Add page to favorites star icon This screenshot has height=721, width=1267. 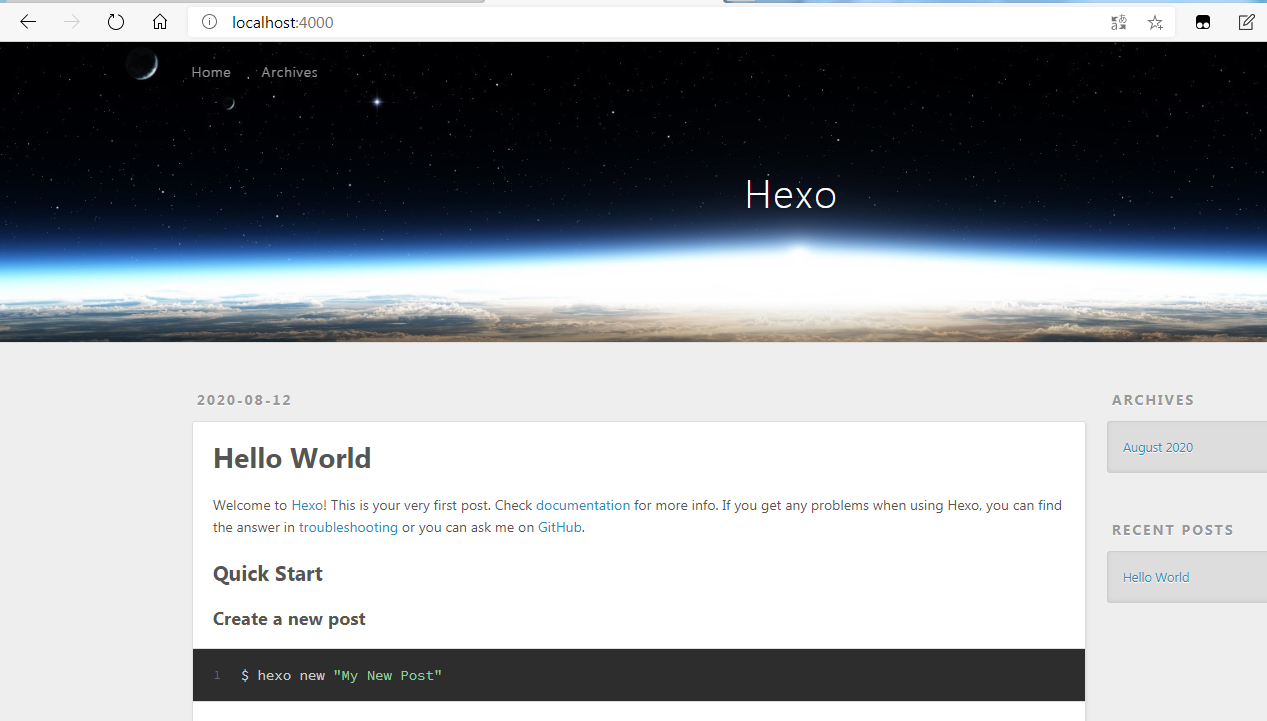point(1155,22)
